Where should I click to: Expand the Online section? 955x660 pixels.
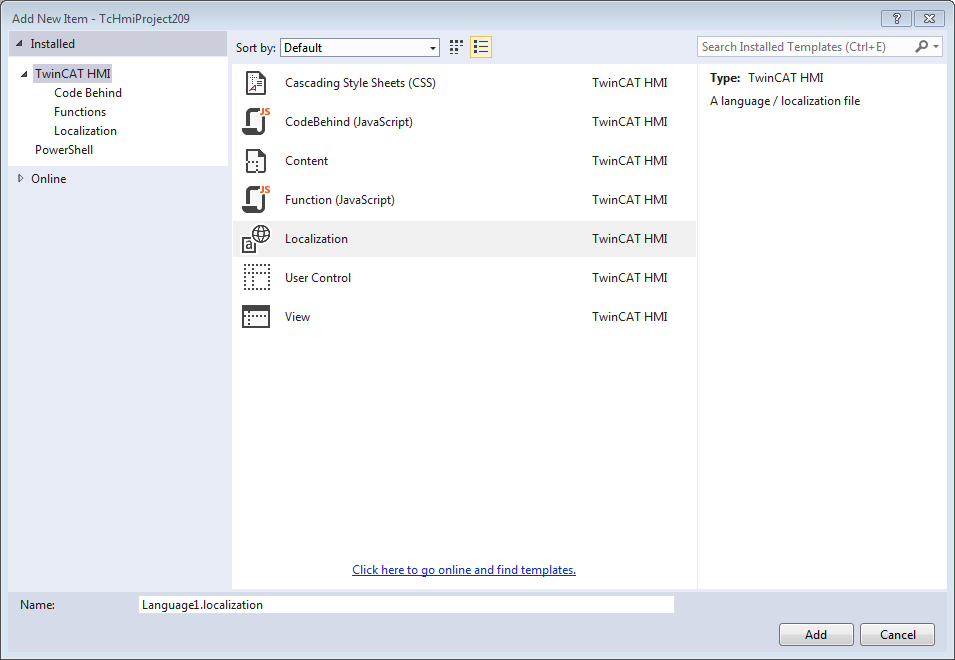tap(21, 178)
